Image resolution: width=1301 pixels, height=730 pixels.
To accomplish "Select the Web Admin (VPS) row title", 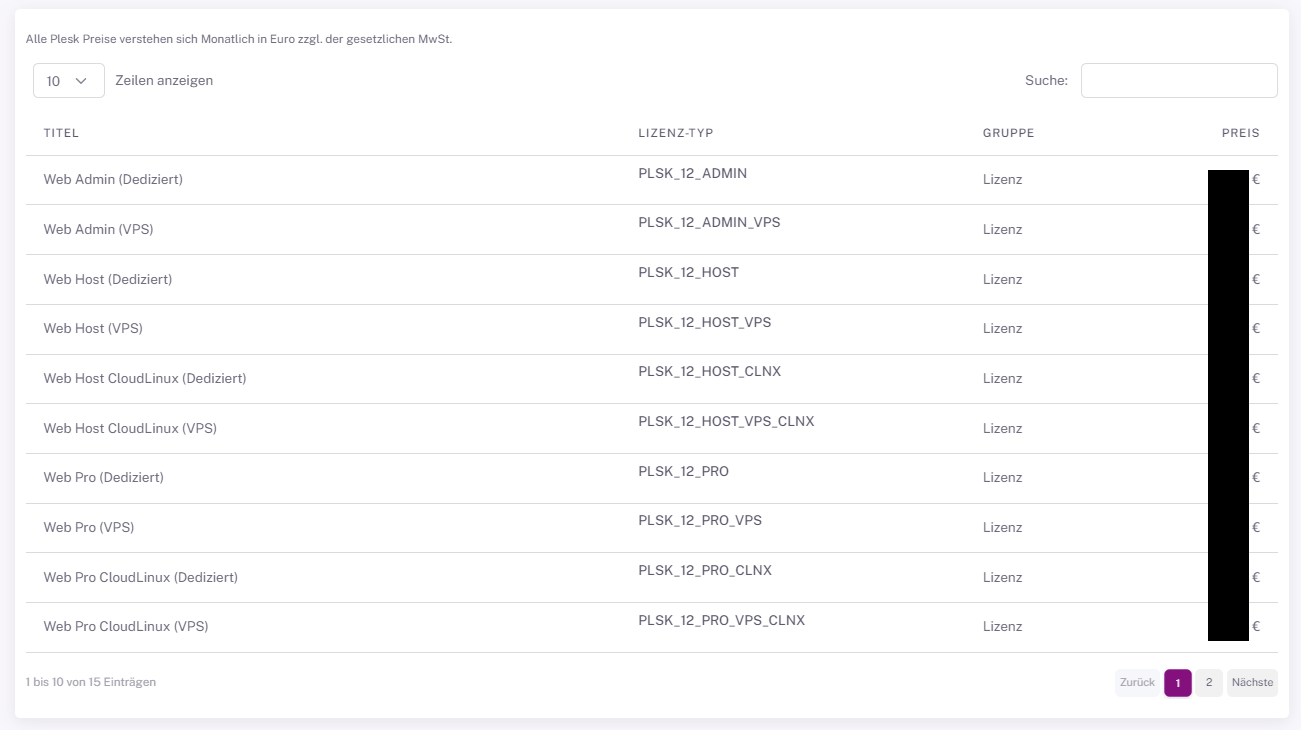I will [x=98, y=230].
